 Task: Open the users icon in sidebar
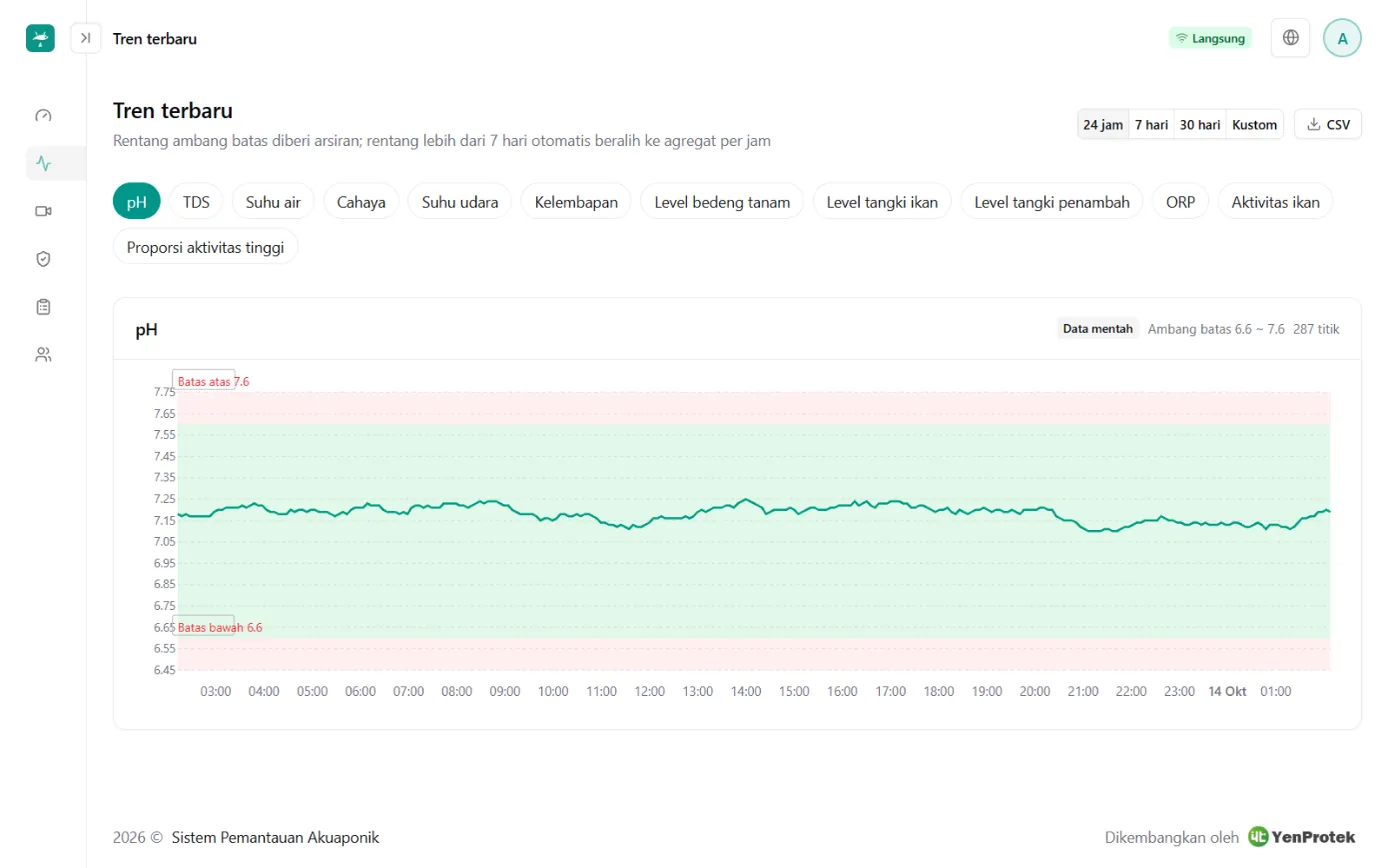point(43,354)
